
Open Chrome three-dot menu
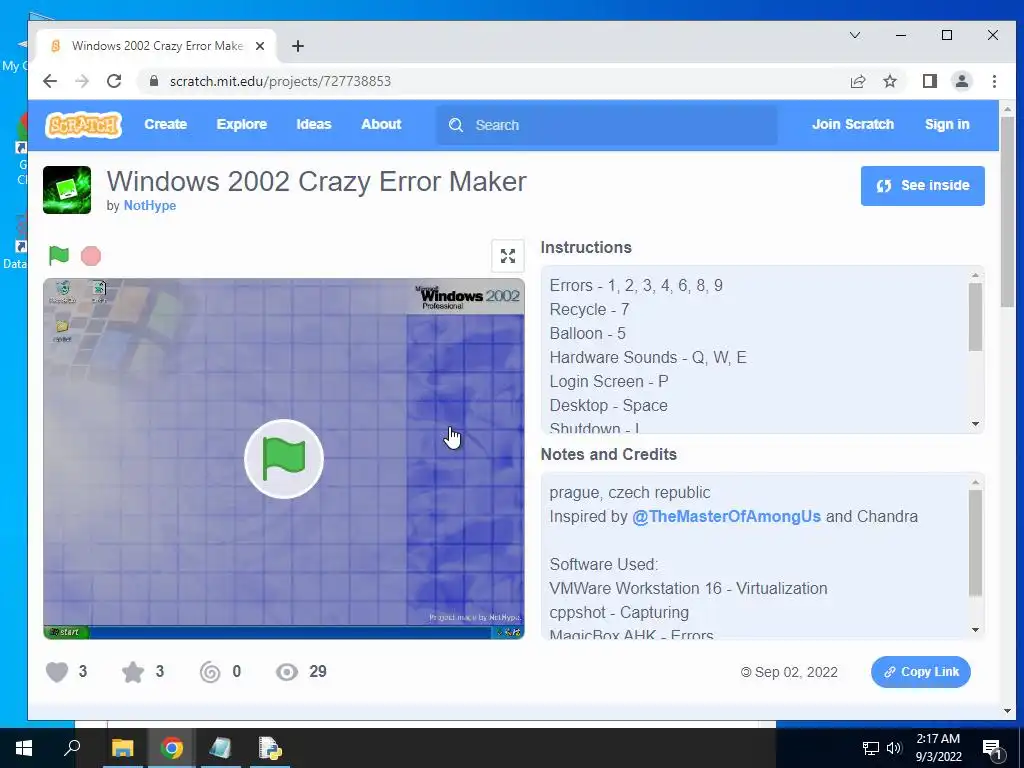[x=994, y=81]
